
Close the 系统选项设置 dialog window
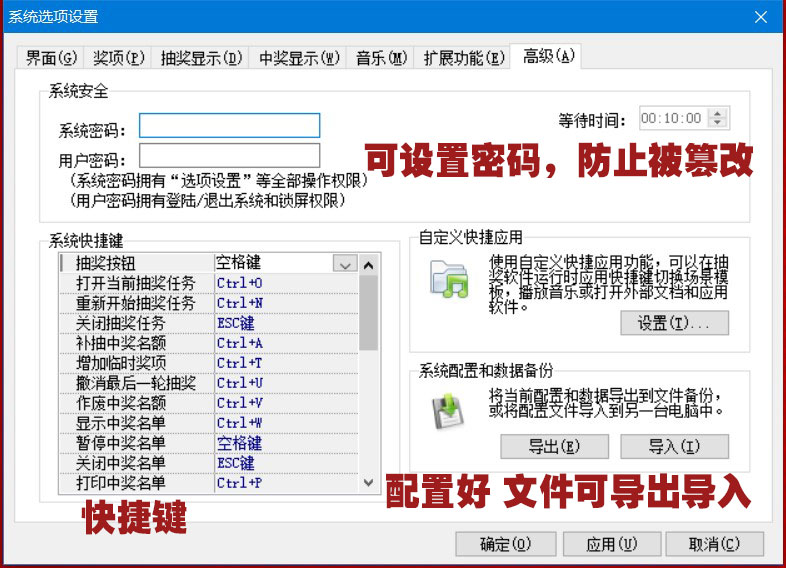pyautogui.click(x=761, y=18)
